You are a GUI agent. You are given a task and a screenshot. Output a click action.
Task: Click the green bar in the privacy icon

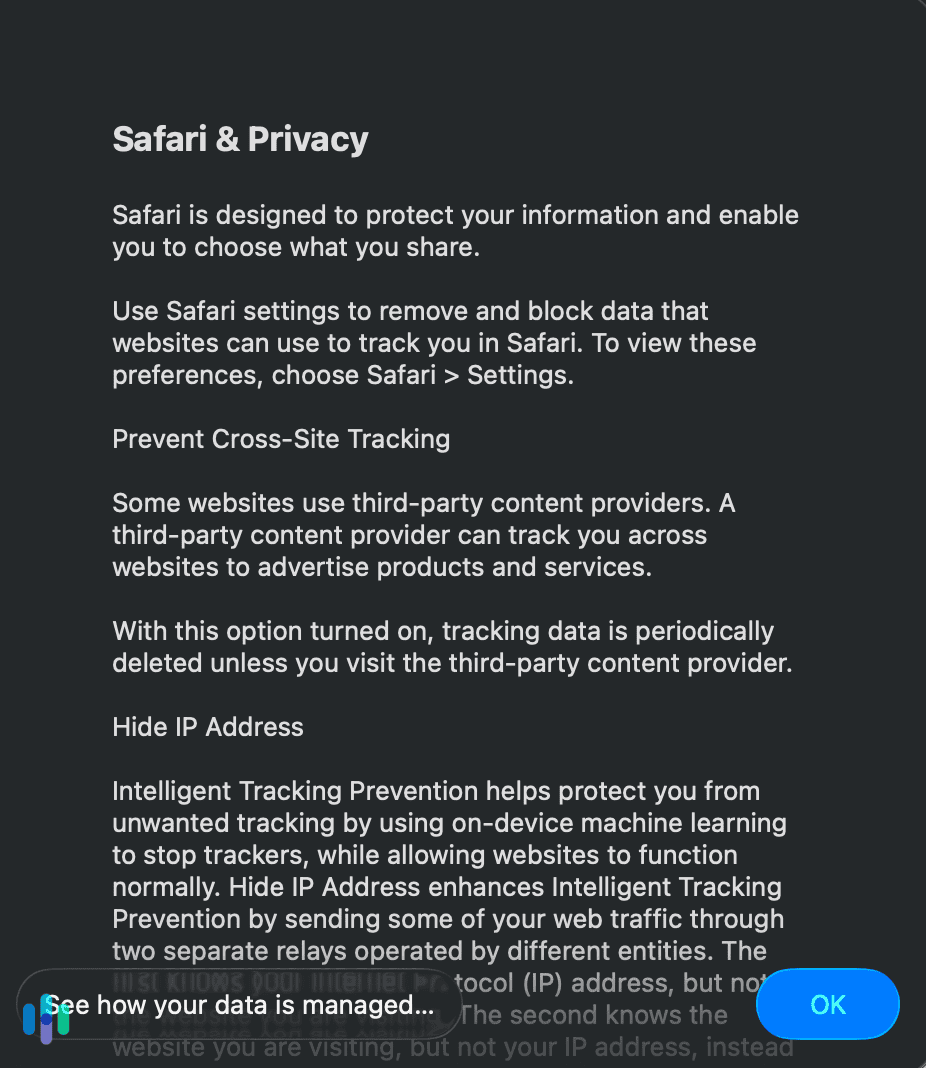(63, 1018)
